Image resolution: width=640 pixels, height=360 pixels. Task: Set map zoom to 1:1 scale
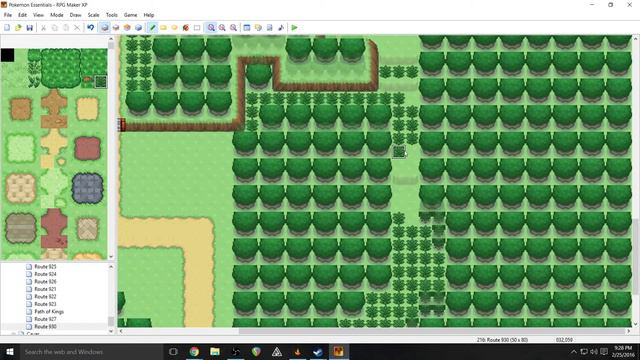211,28
